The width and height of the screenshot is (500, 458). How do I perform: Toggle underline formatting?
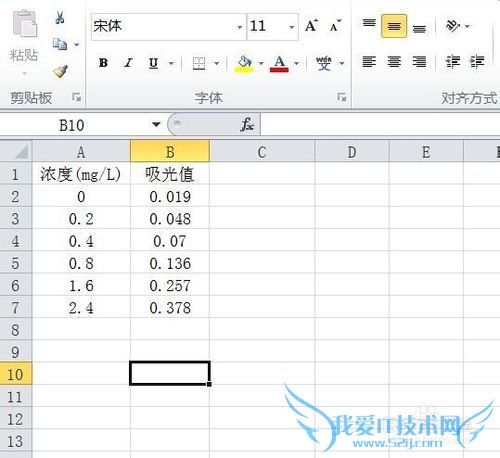pyautogui.click(x=153, y=63)
